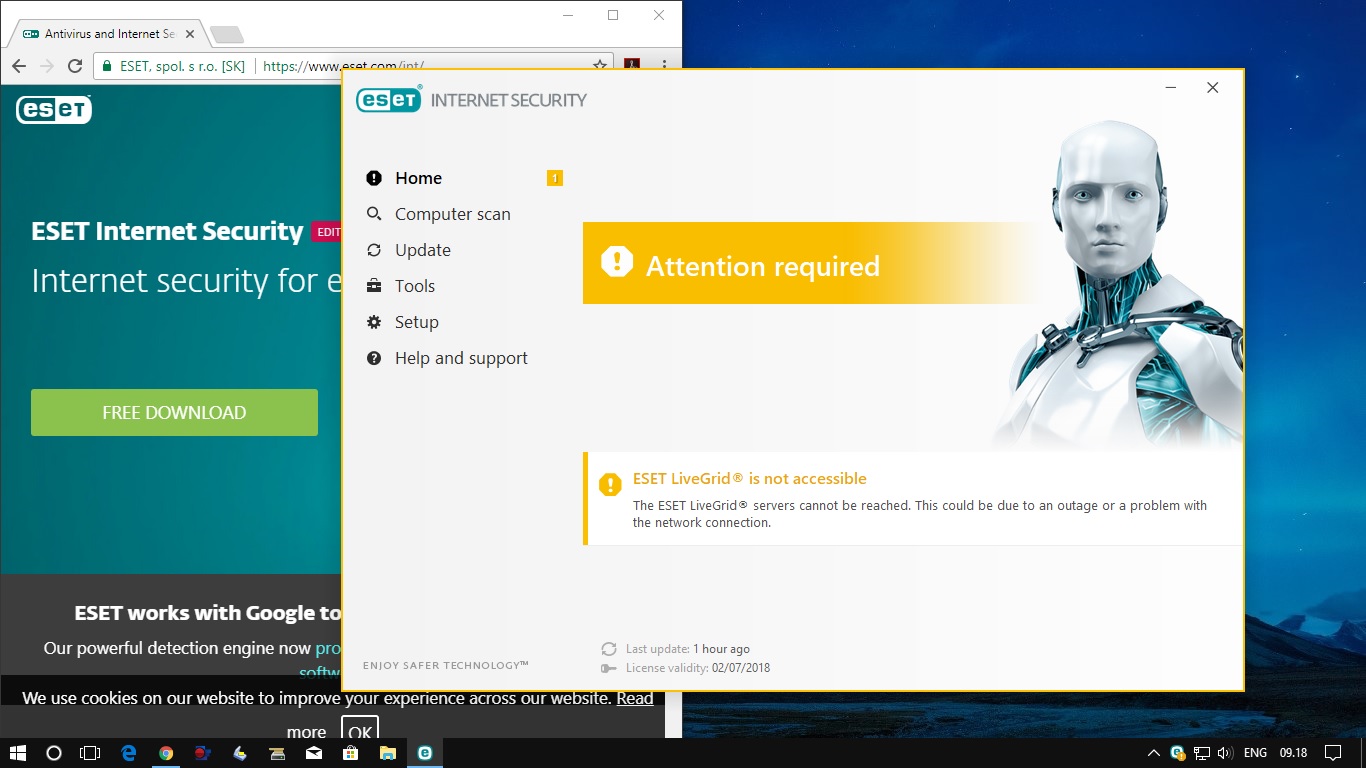
Task: Bookmark this page with the star icon
Action: pyautogui.click(x=599, y=65)
